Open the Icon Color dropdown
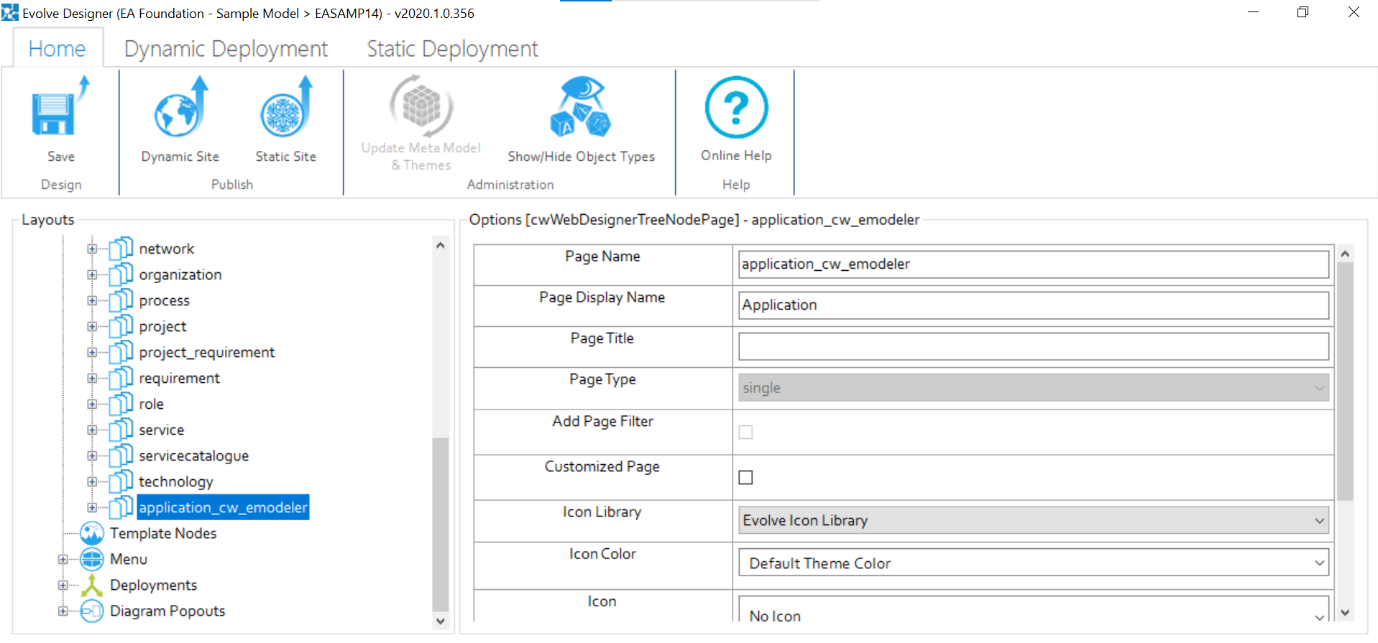Screen dimensions: 1378x643 click(1033, 563)
